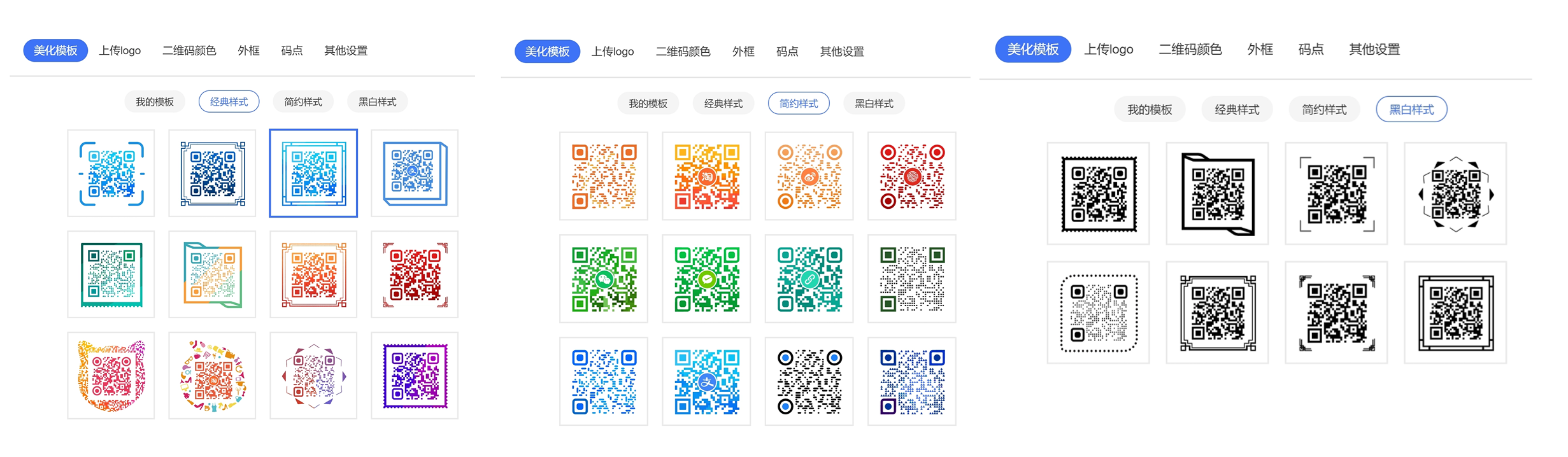Screen dimensions: 1568x457
Task: Select the red QR template with fingerprint logo
Action: [x=911, y=176]
